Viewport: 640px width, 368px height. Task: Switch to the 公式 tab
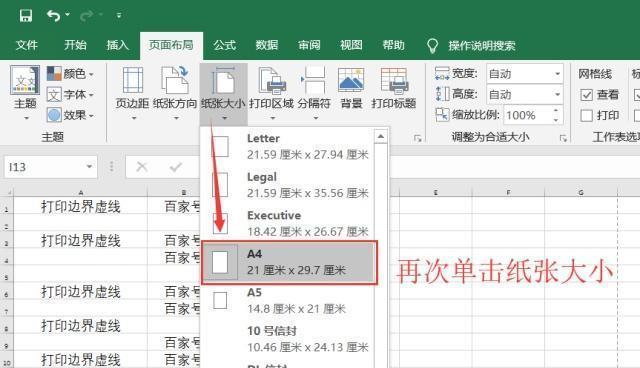(x=225, y=45)
